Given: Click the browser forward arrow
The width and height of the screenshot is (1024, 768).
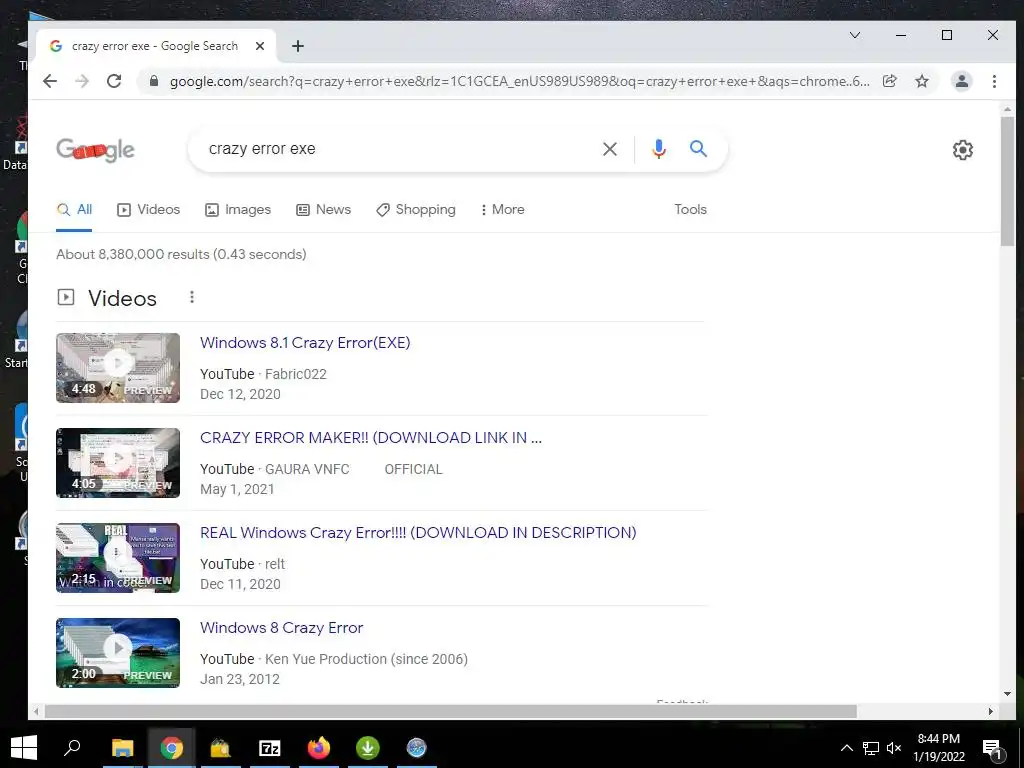Looking at the screenshot, I should point(82,81).
